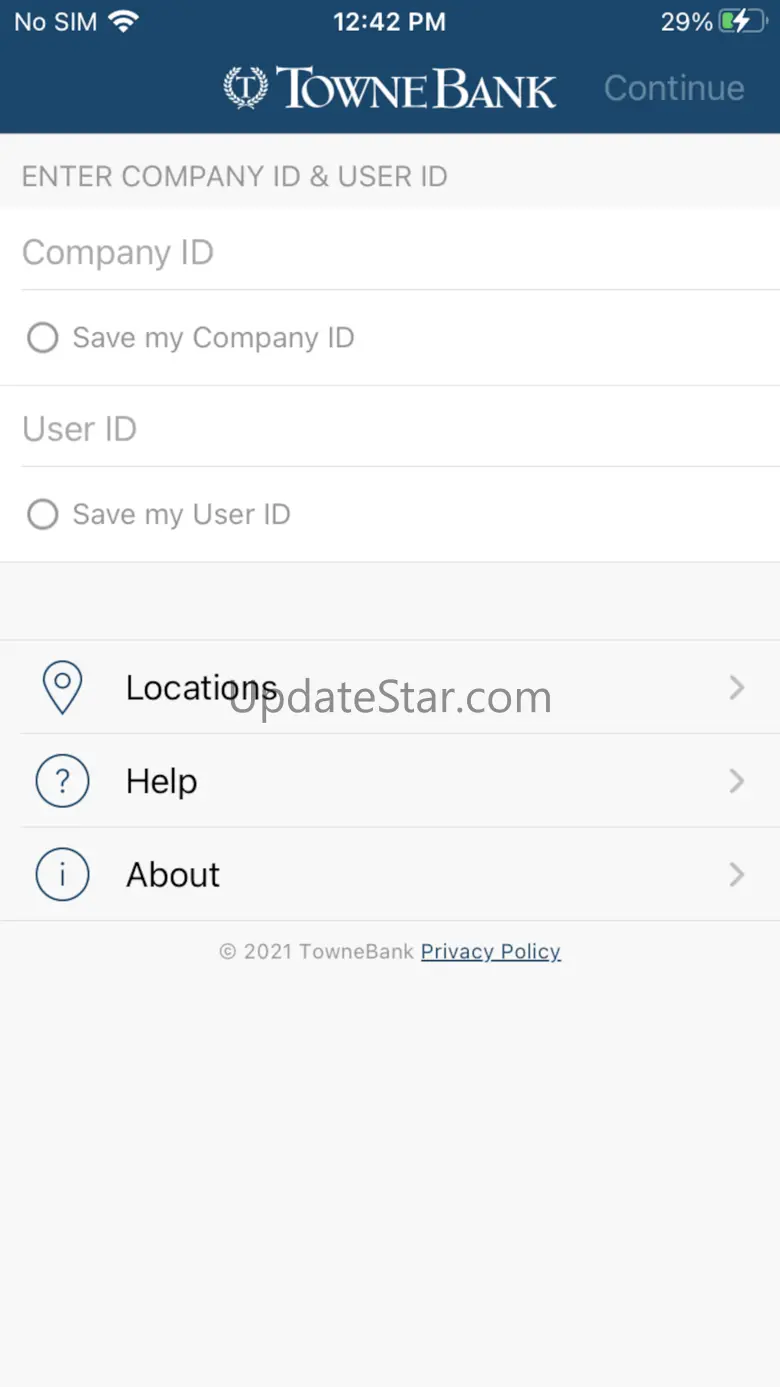Toggle the Save my User ID option
The image size is (780, 1387).
(x=43, y=515)
